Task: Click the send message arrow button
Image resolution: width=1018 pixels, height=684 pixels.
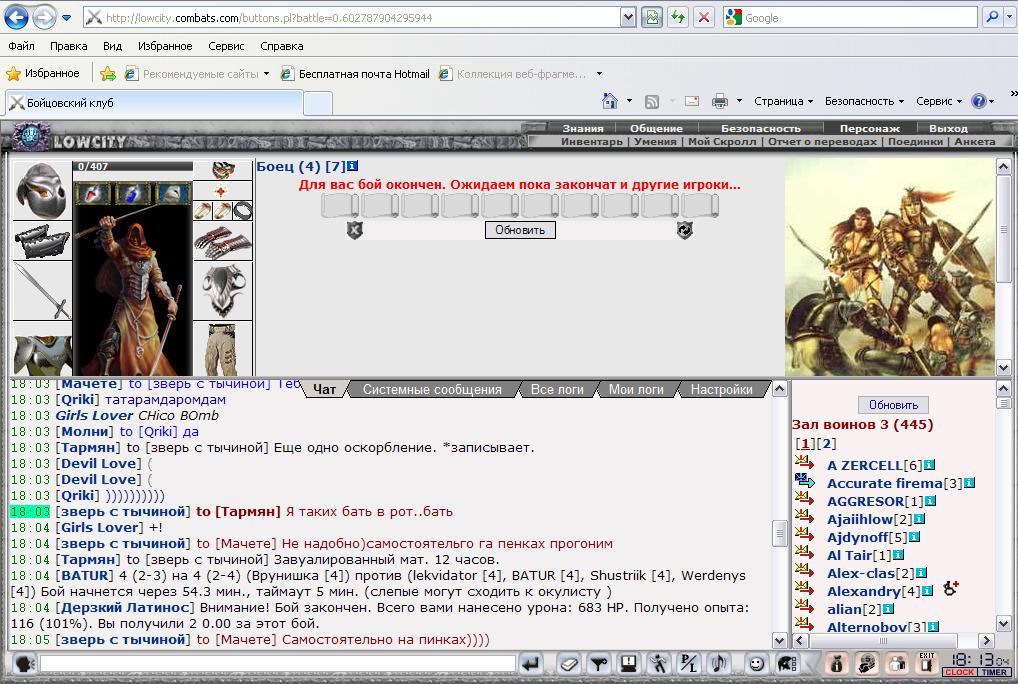Action: pos(531,664)
